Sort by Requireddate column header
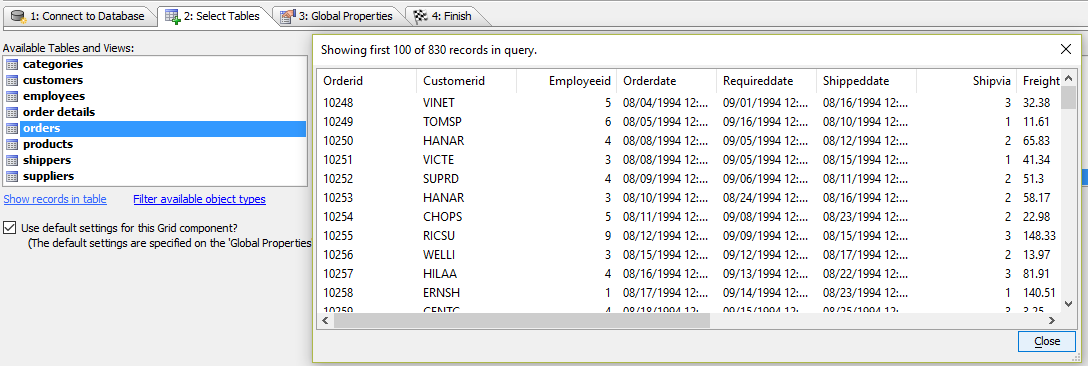 (x=766, y=81)
